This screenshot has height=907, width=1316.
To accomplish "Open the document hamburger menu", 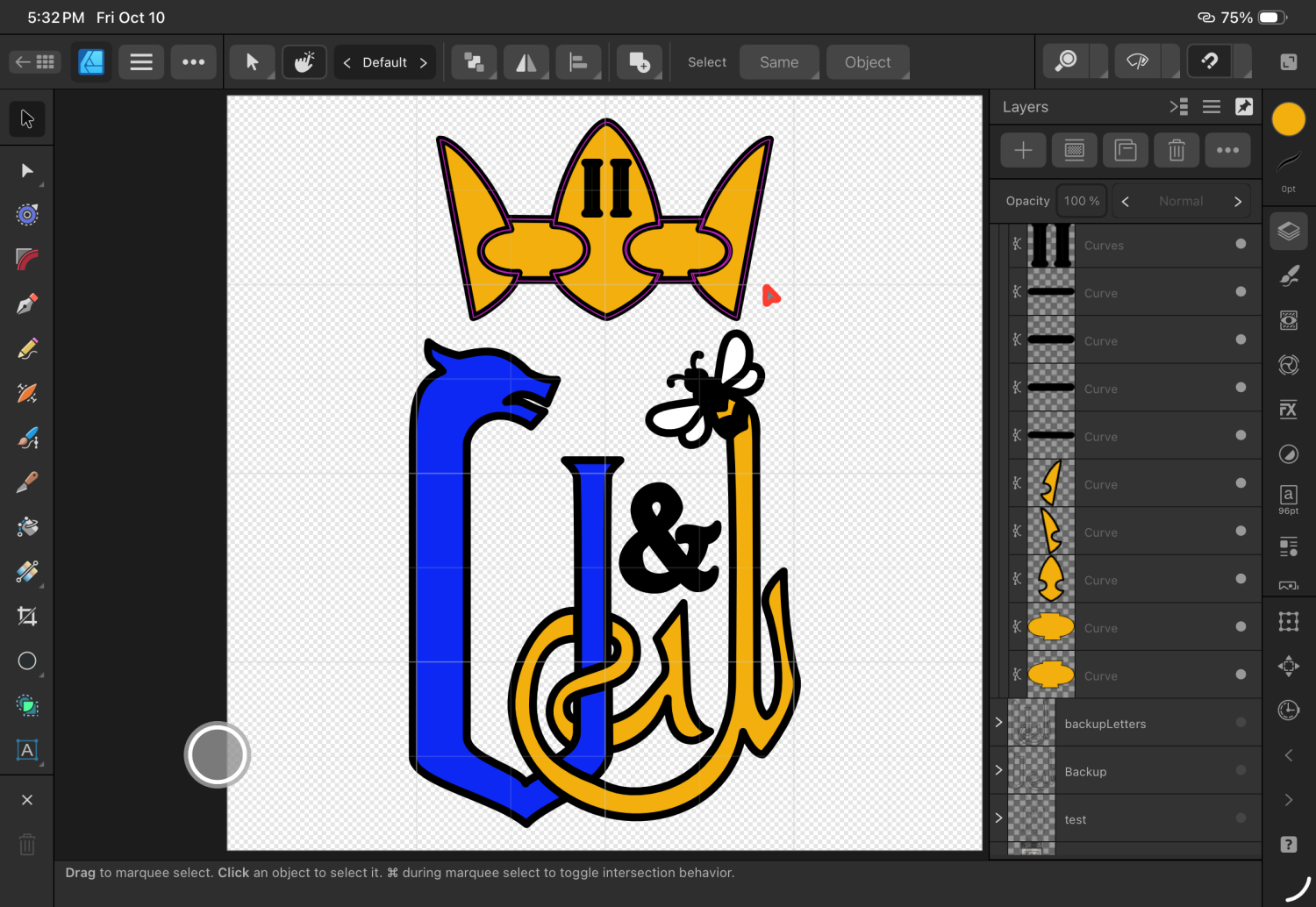I will [x=141, y=62].
